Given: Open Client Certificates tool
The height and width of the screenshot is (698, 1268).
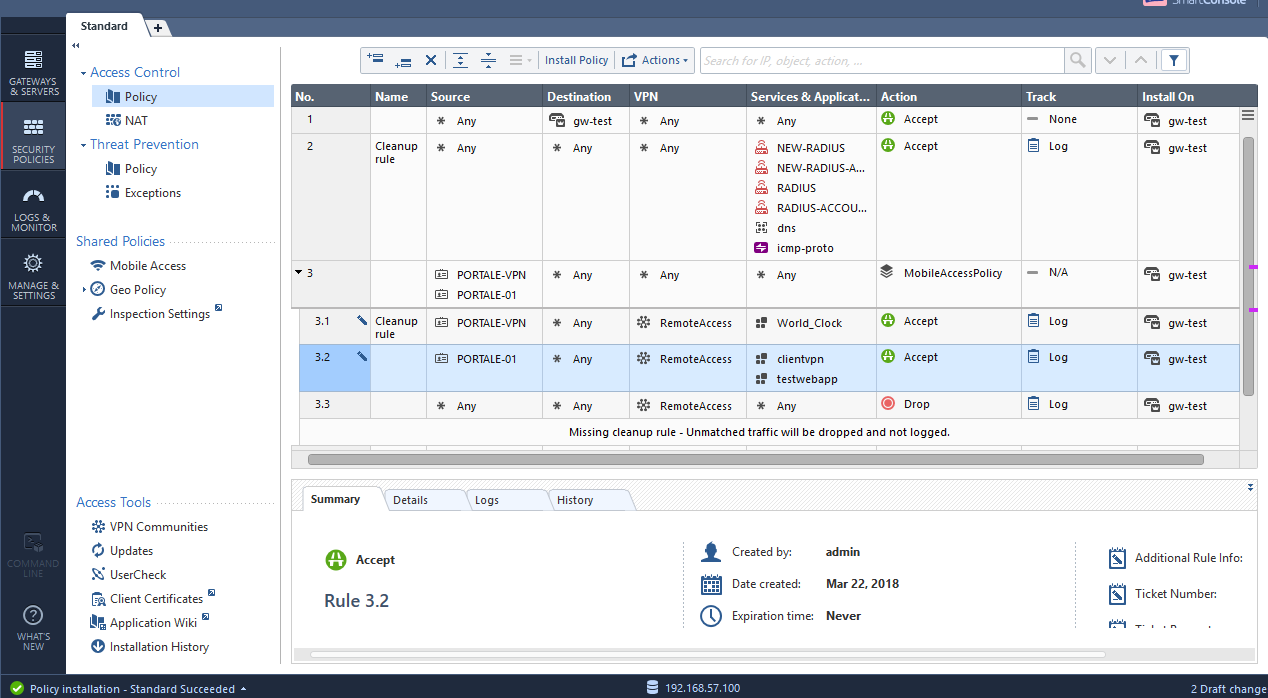Looking at the screenshot, I should tap(156, 598).
